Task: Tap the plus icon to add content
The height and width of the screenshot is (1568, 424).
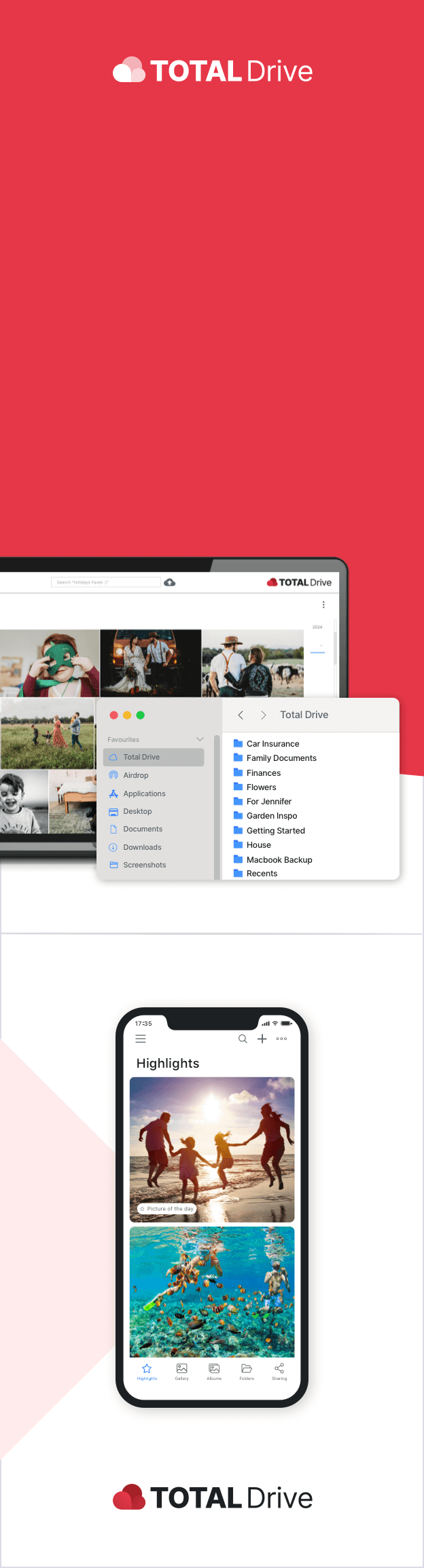Action: 262,1039
